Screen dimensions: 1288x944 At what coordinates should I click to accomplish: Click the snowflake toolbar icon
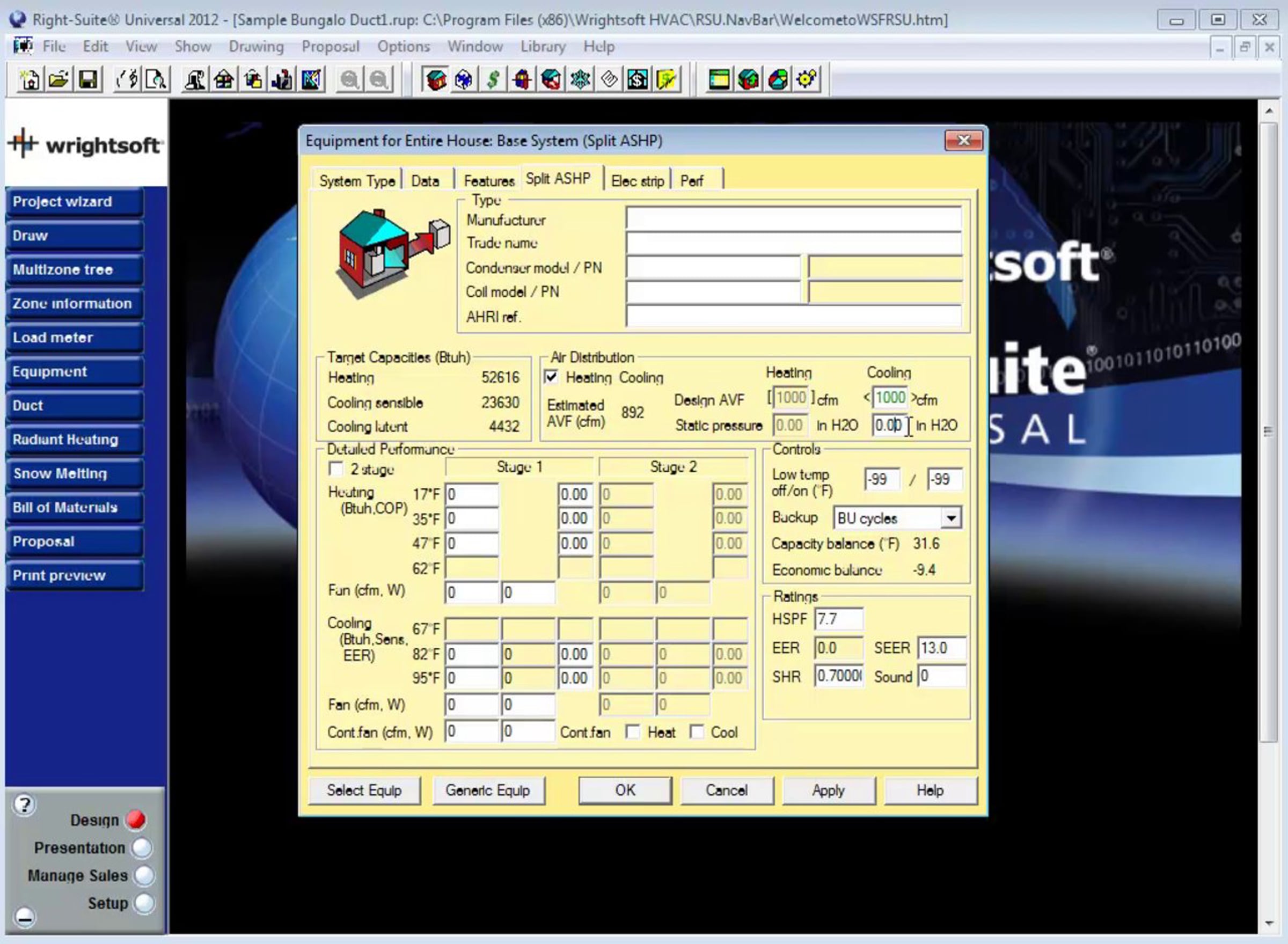(580, 79)
